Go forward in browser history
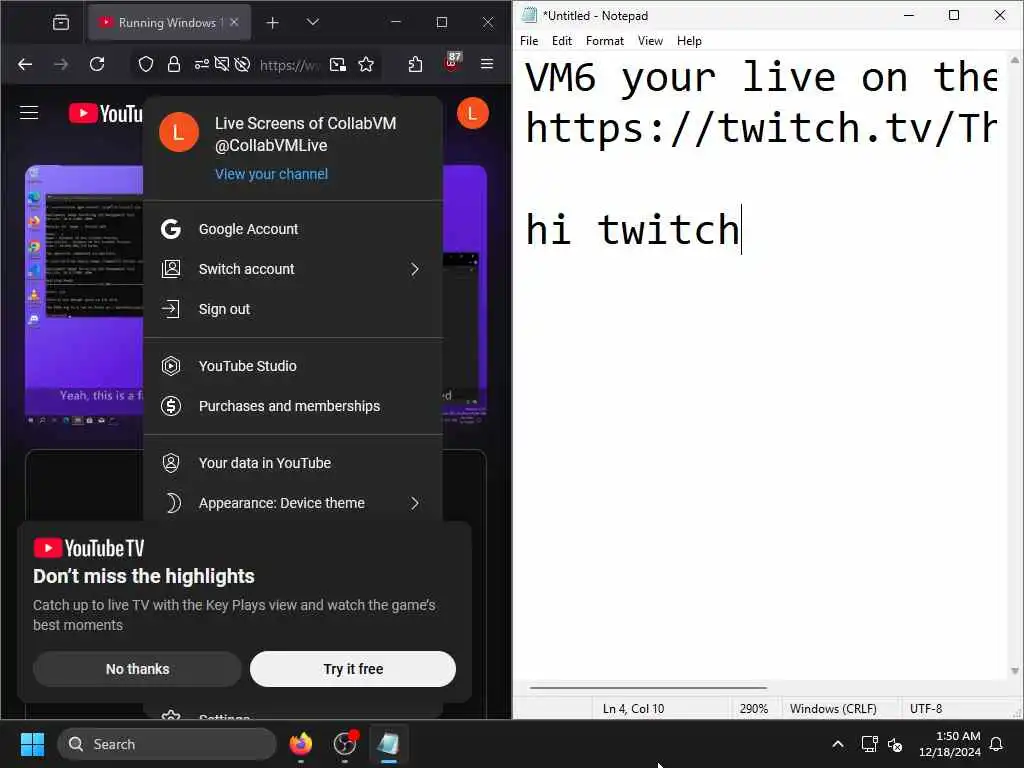 tap(61, 64)
